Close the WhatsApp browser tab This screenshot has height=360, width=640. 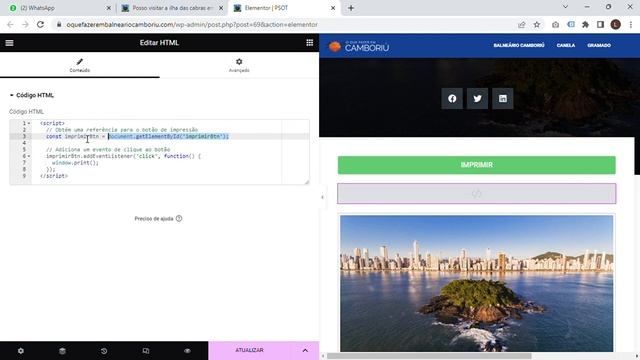click(x=109, y=8)
